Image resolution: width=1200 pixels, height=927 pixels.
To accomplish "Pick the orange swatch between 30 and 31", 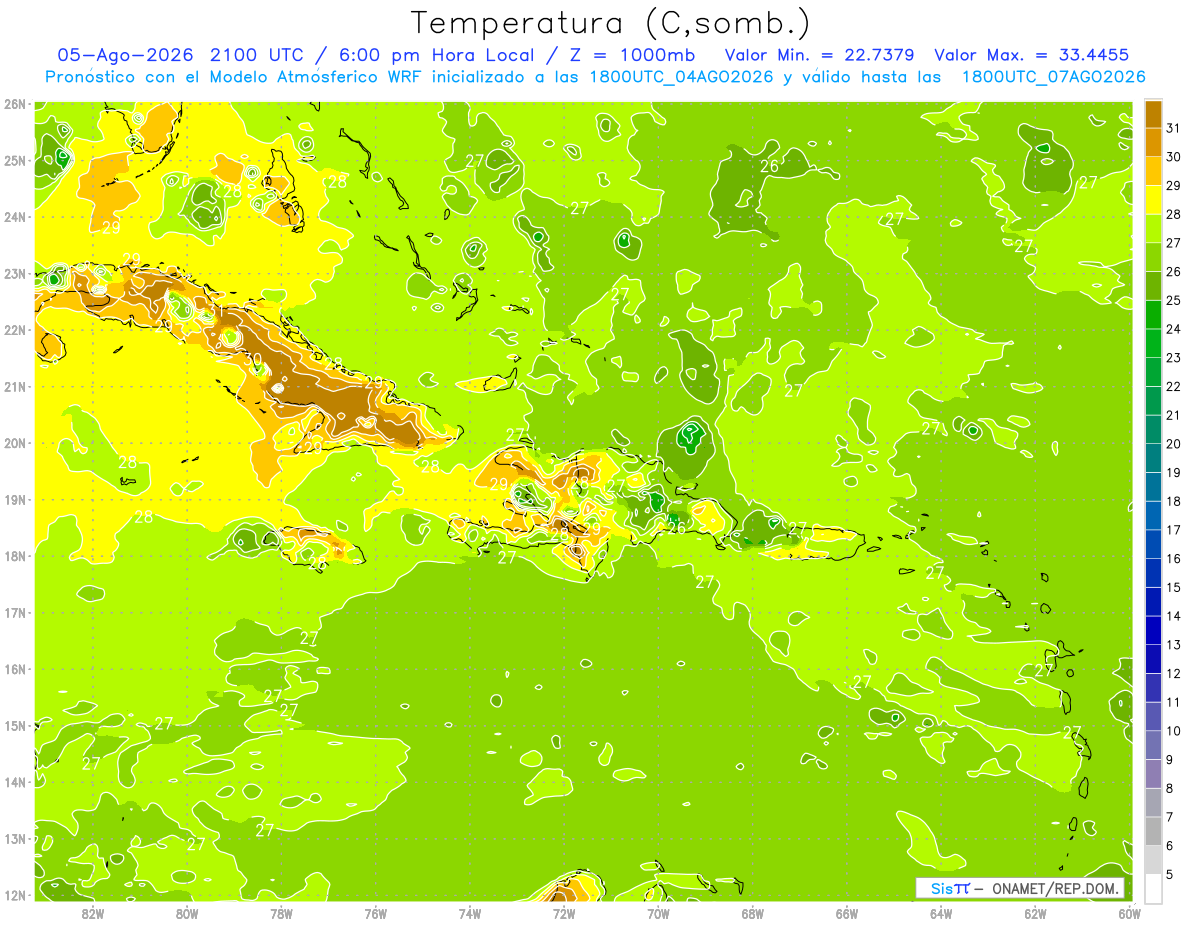I will (x=1153, y=142).
